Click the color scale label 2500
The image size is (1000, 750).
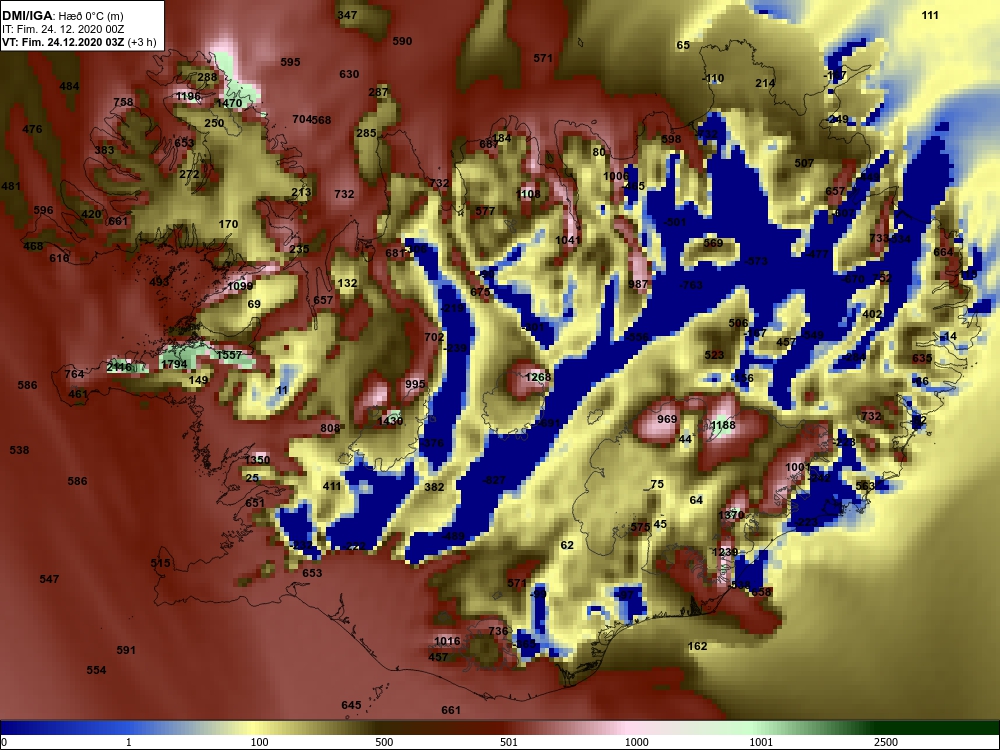[x=886, y=742]
